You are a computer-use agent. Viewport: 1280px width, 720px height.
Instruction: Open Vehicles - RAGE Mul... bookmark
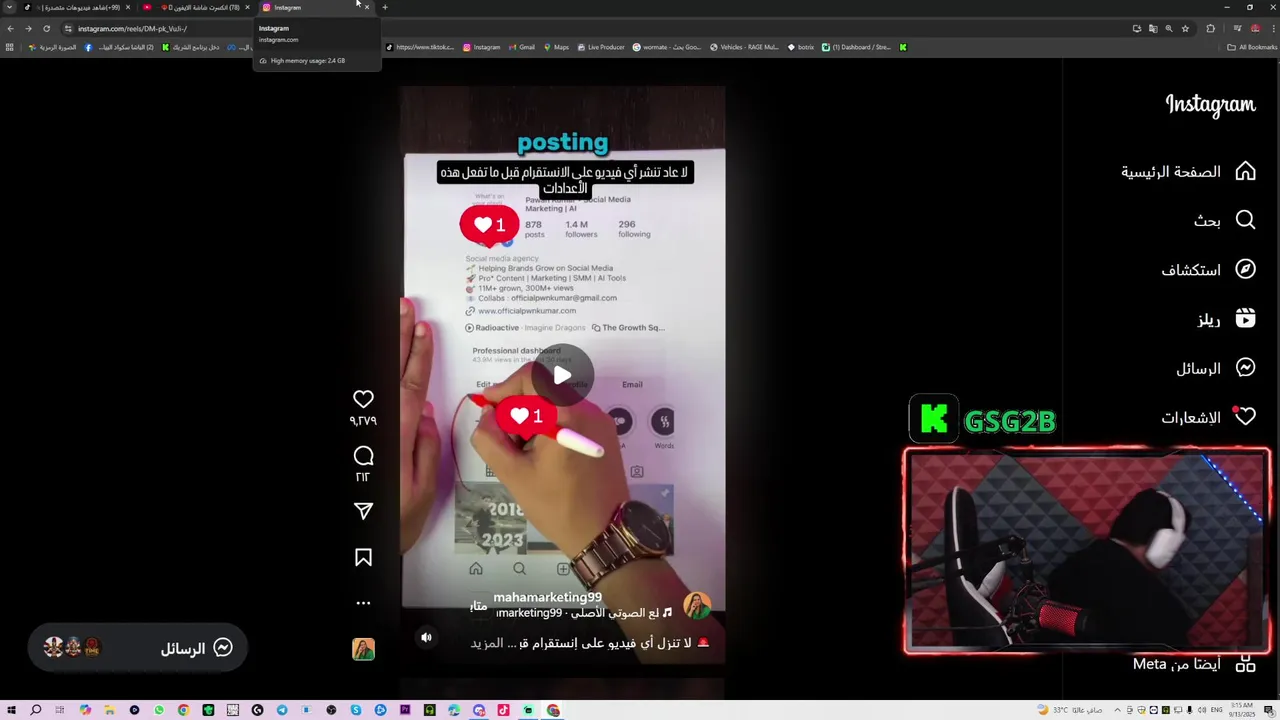pos(743,47)
